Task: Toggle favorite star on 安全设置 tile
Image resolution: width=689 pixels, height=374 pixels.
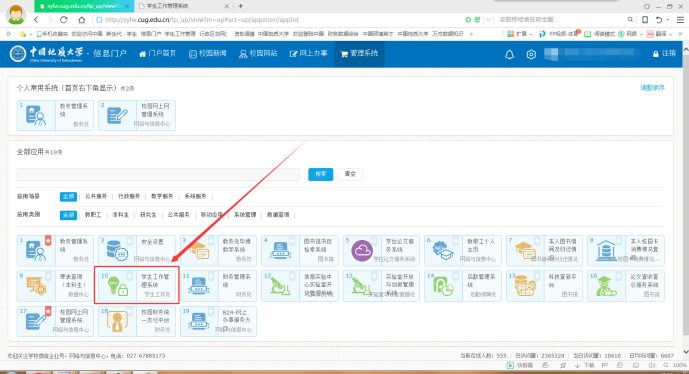Action: coord(130,241)
